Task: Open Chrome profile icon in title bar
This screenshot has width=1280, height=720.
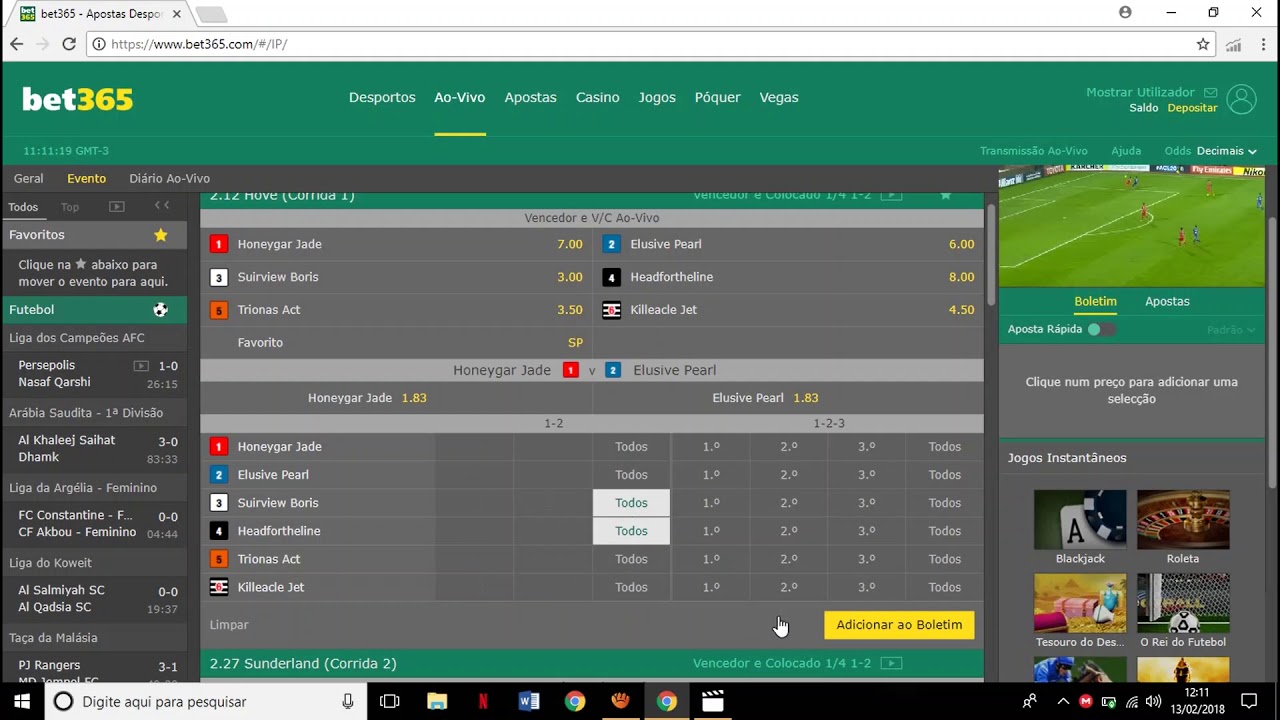Action: (x=1125, y=13)
